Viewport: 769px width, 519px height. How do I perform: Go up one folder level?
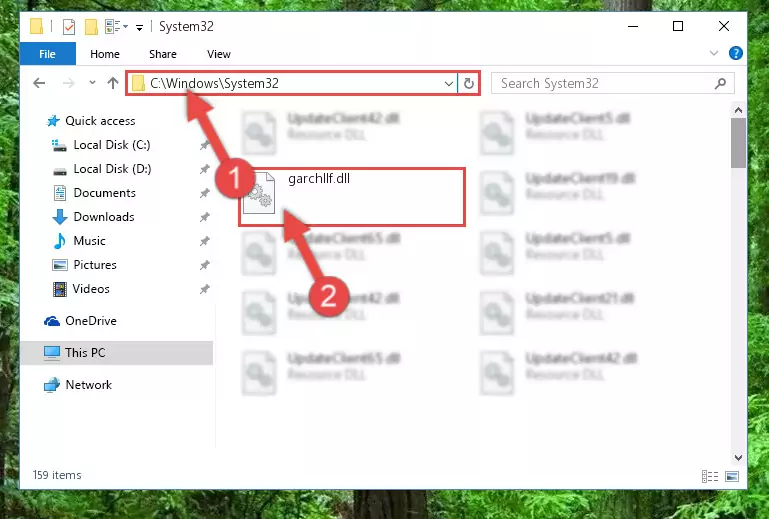coord(113,83)
